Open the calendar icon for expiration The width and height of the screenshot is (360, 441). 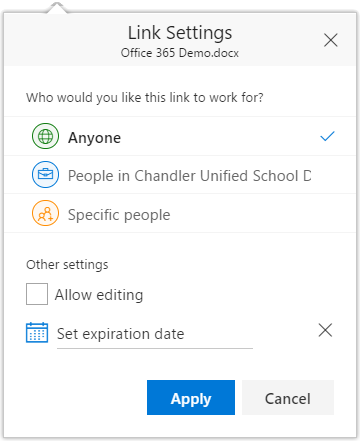pyautogui.click(x=37, y=332)
